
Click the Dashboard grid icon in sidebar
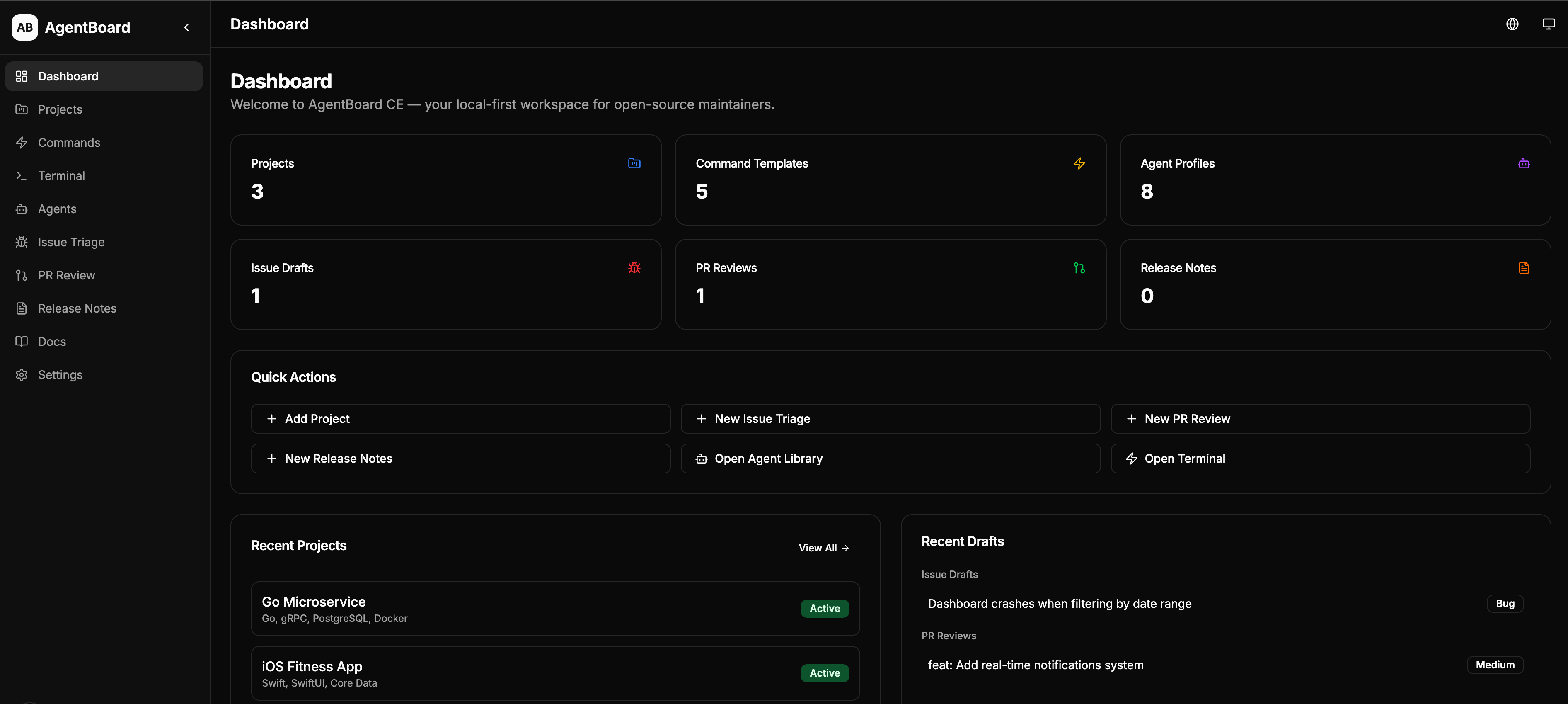[x=22, y=76]
